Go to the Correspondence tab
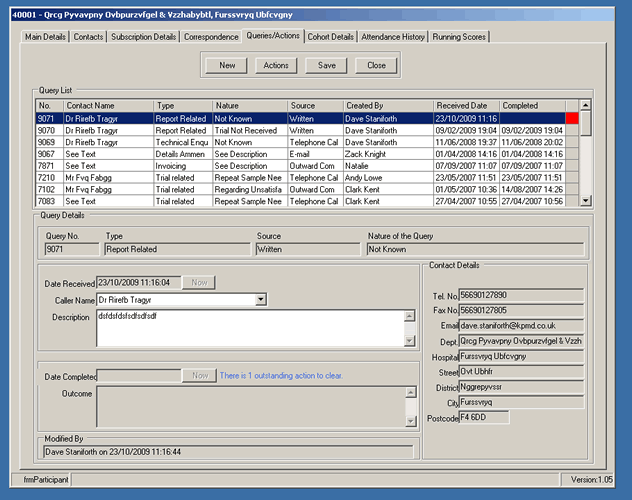This screenshot has height=500, width=632. 211,37
